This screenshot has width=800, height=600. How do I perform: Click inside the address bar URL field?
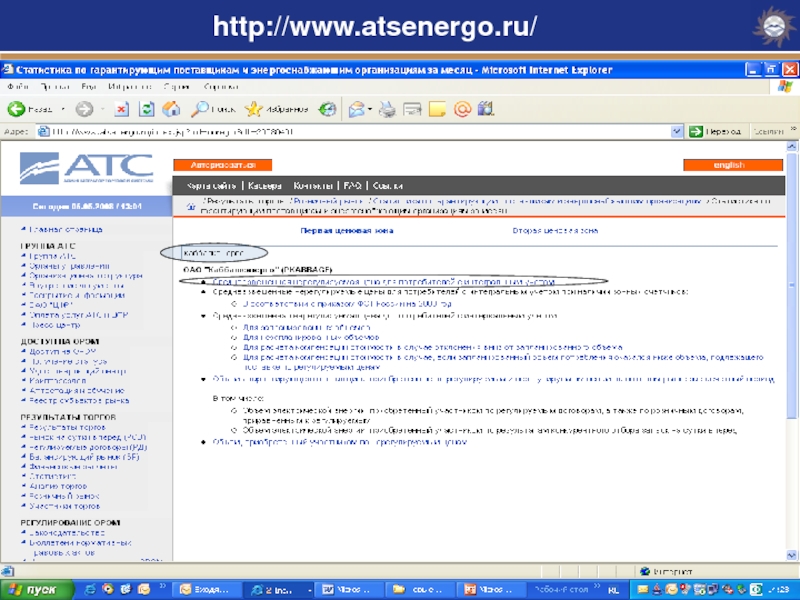click(x=350, y=131)
